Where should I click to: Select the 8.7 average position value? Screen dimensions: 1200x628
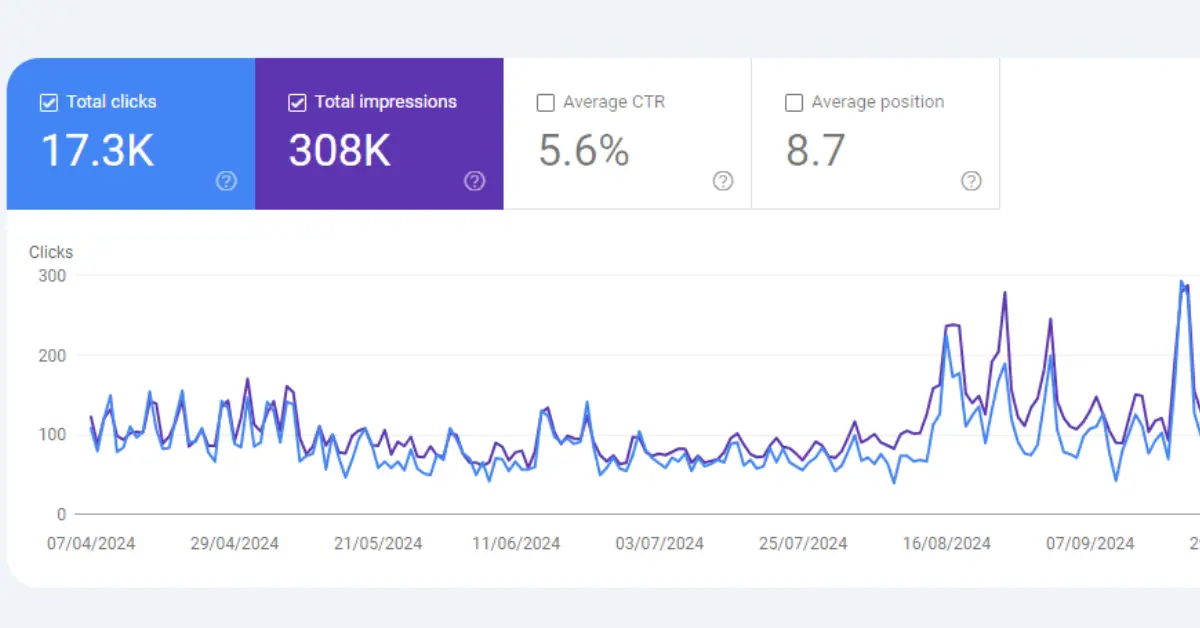815,150
